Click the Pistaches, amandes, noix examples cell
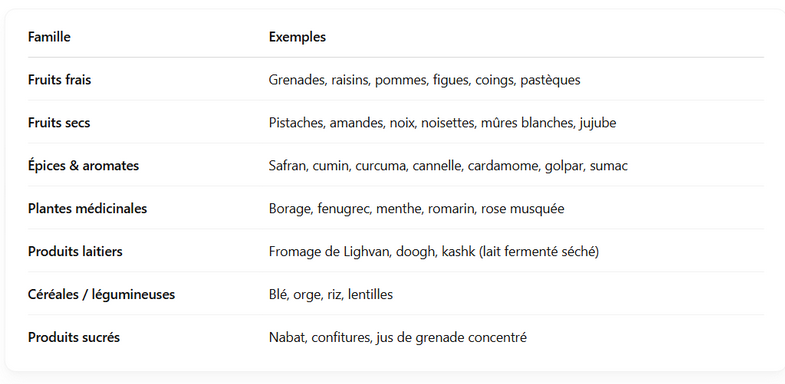Screen dimensions: 785x384 click(x=443, y=123)
